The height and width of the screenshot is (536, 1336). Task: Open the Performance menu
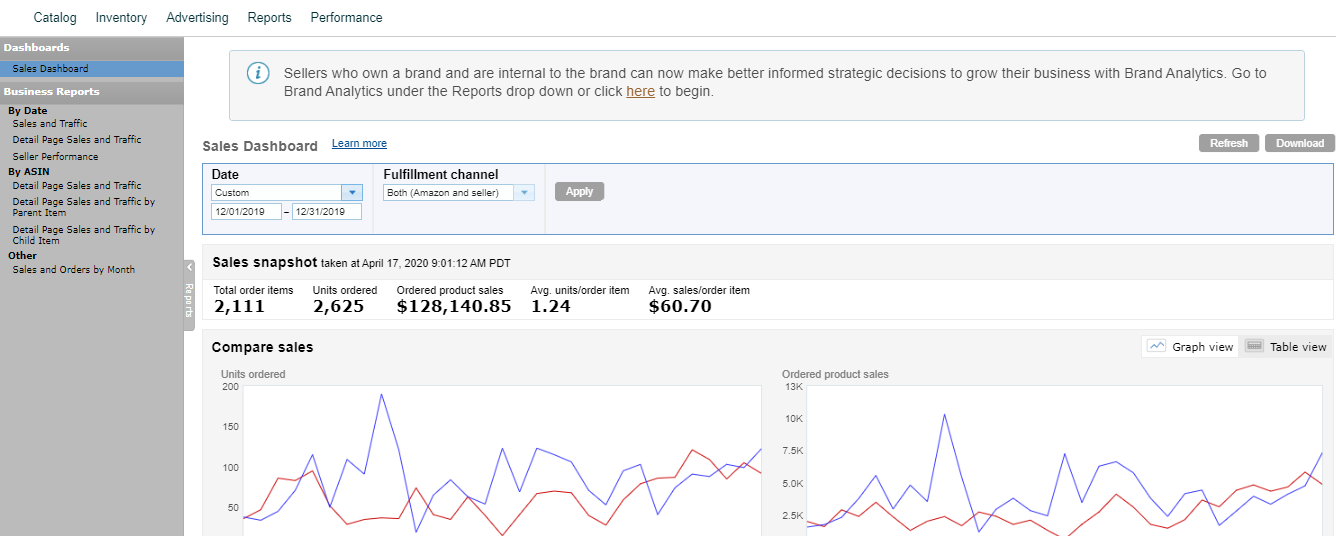[x=346, y=18]
